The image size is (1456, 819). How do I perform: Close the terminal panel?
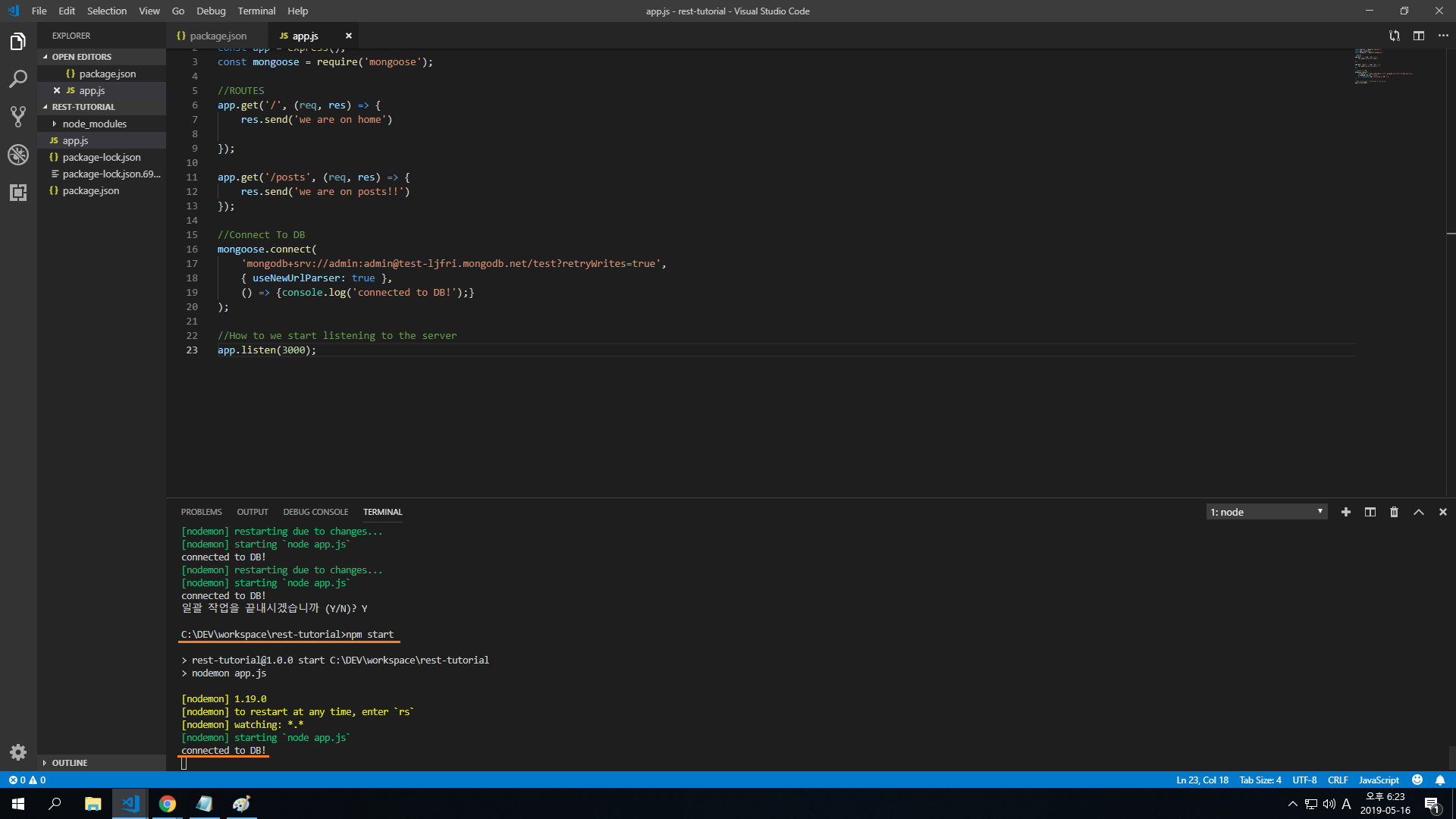tap(1443, 512)
